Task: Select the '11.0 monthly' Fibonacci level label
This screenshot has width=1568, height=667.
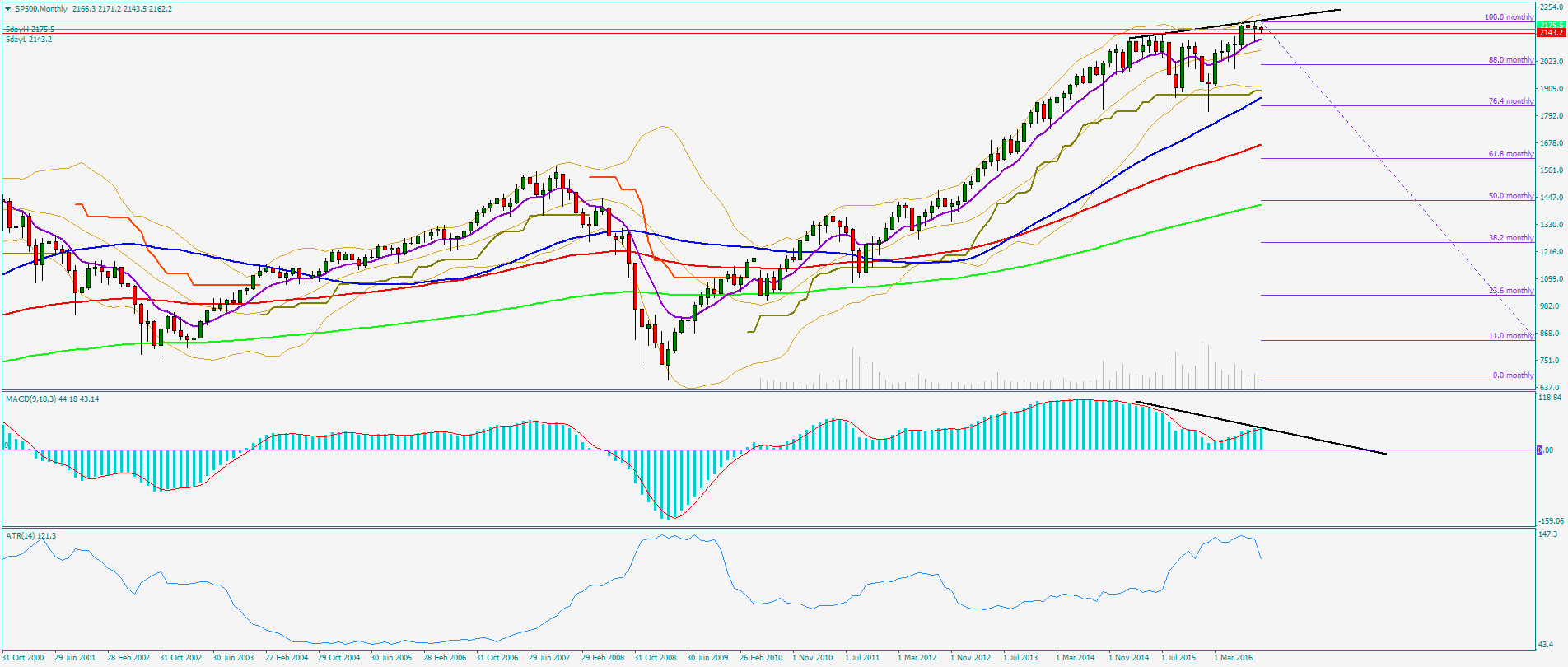Action: click(x=1511, y=336)
